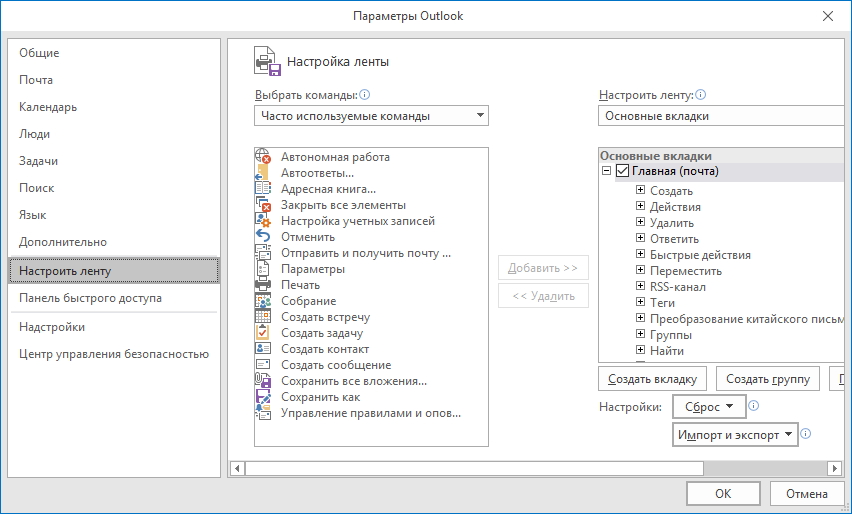Expand the RSS-канал group

(641, 286)
